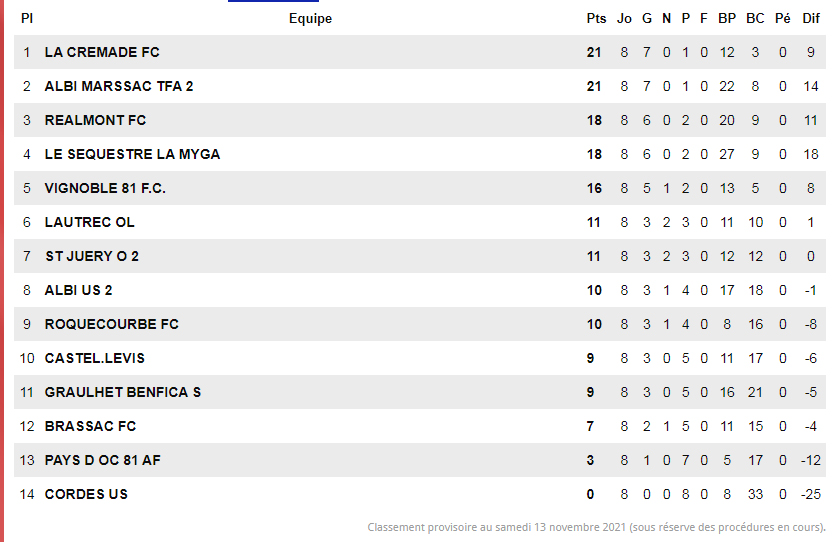Click the Classement provisoire footnote text

point(596,527)
